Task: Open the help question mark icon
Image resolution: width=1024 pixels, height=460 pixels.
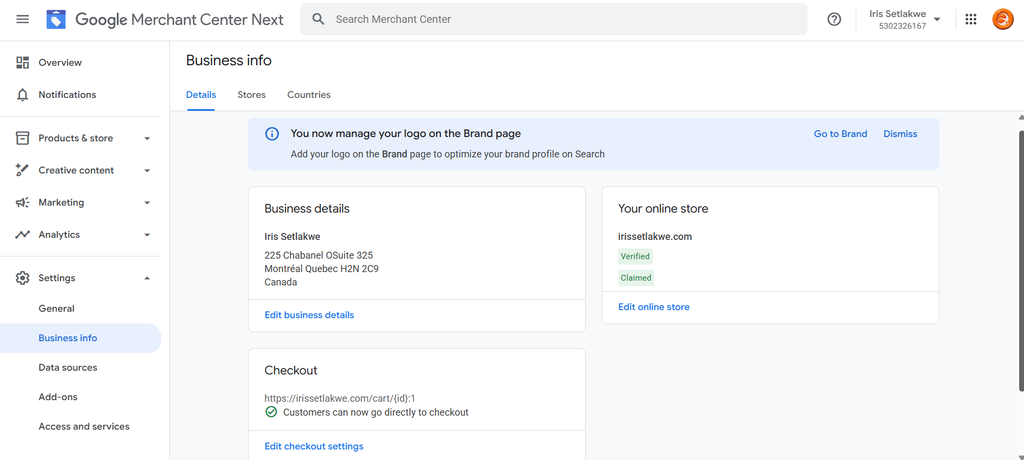Action: pyautogui.click(x=834, y=20)
